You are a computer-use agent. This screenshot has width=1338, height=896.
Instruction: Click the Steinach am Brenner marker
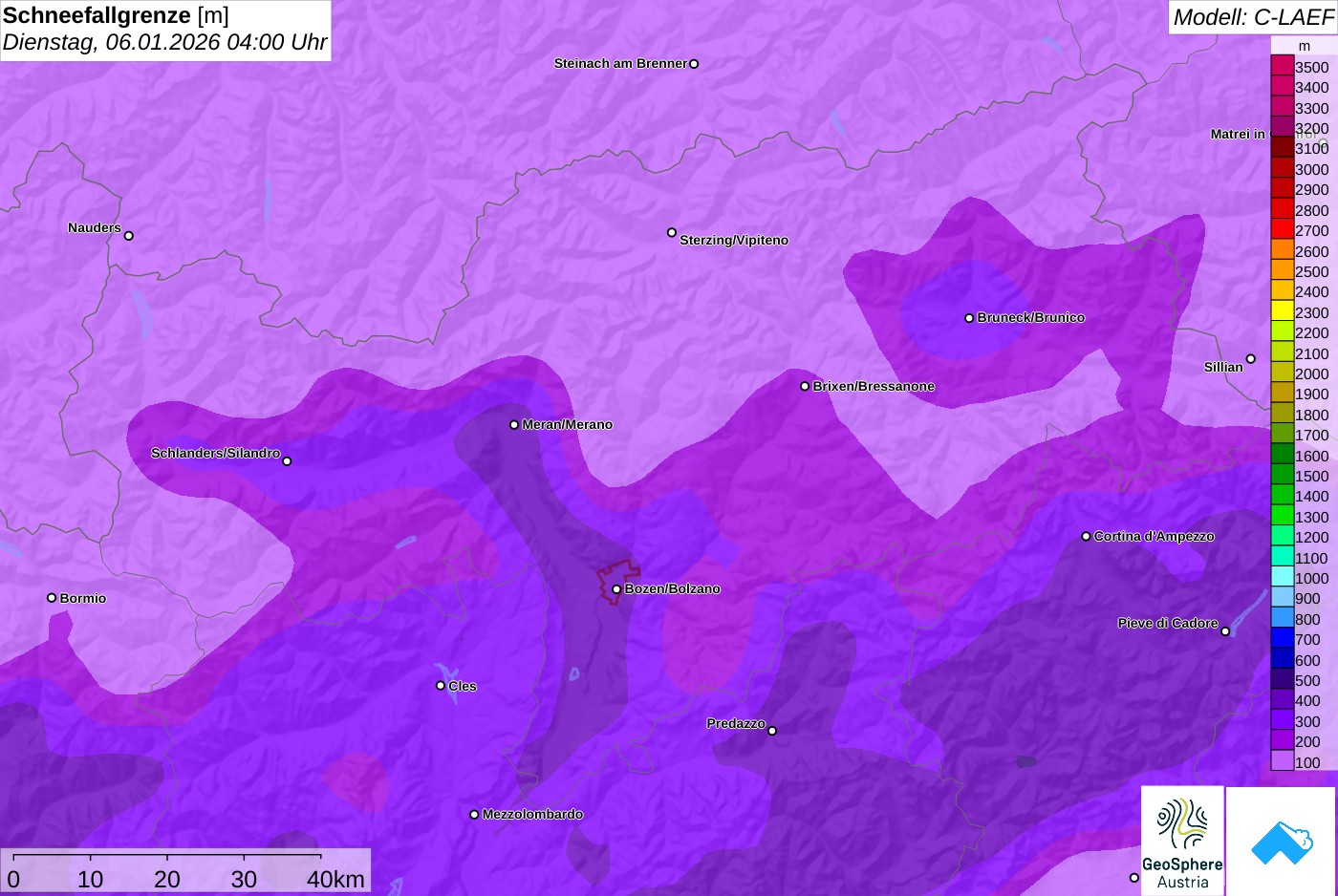point(694,64)
